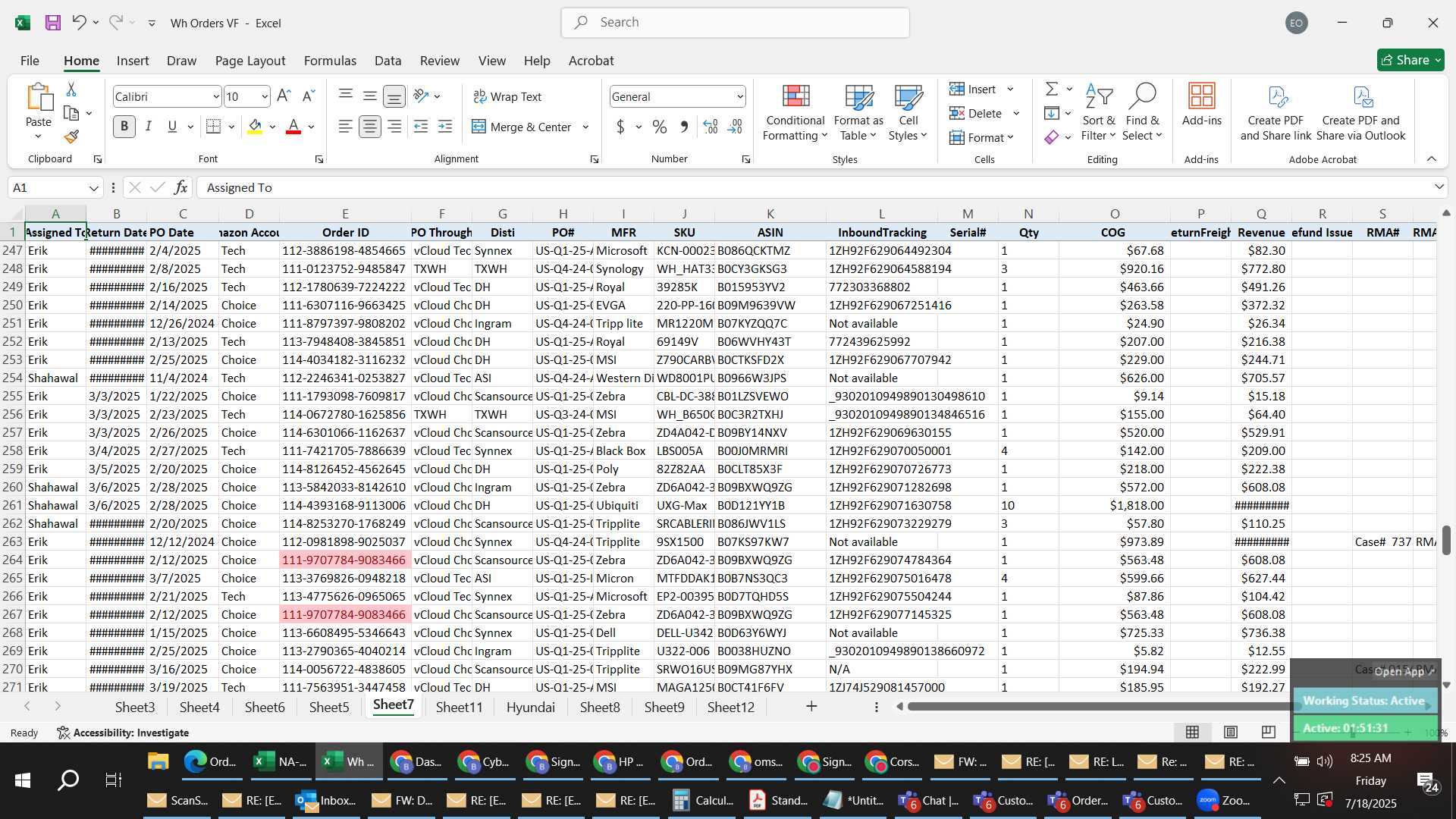Click the Copy icon in Clipboard group
This screenshot has width=1456, height=819.
(72, 113)
